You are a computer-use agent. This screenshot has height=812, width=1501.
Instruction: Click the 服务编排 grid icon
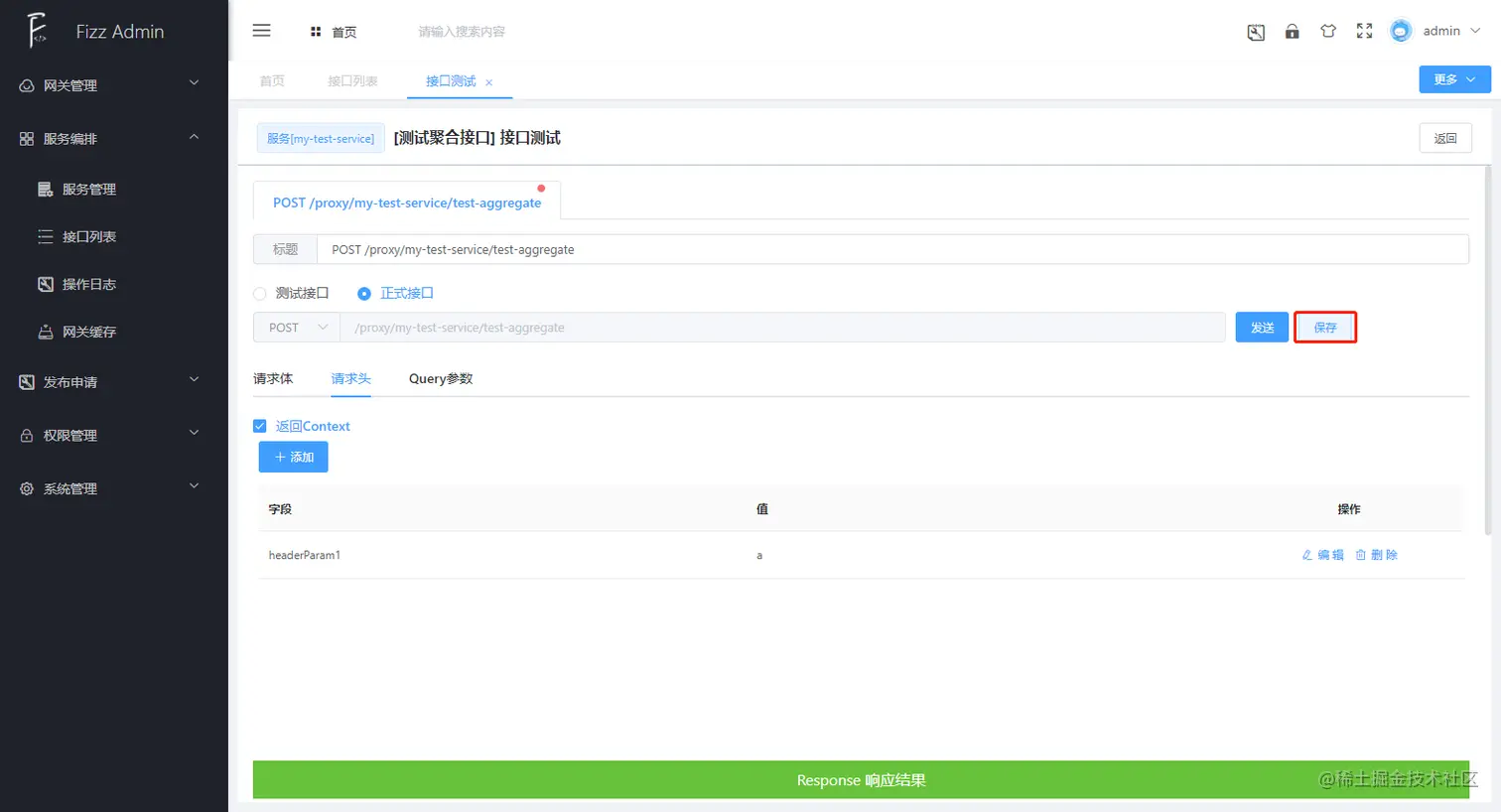pyautogui.click(x=27, y=139)
